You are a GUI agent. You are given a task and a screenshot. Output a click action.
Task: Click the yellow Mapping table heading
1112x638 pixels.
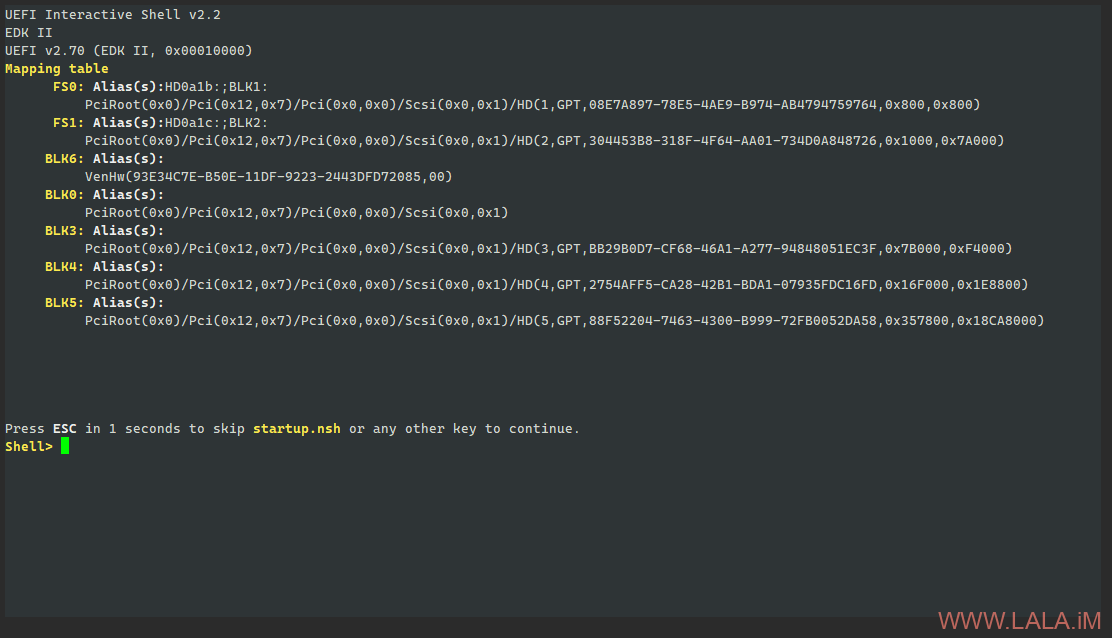pyautogui.click(x=57, y=69)
